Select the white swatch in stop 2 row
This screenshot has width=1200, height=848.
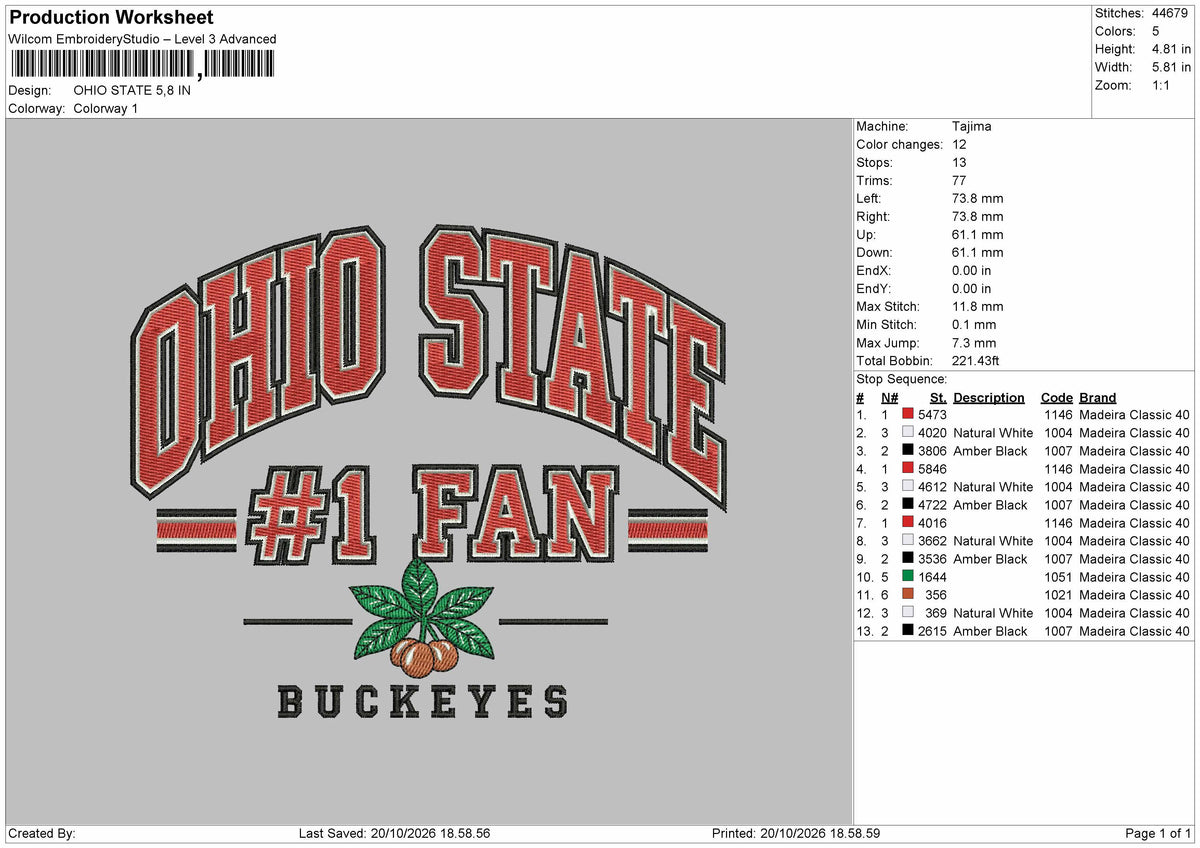pyautogui.click(x=908, y=433)
